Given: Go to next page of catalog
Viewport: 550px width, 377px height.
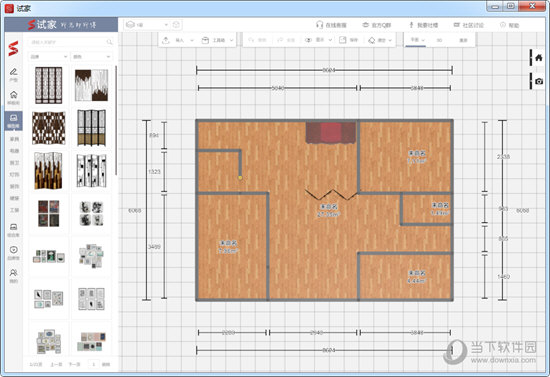Looking at the screenshot, I should [74, 364].
